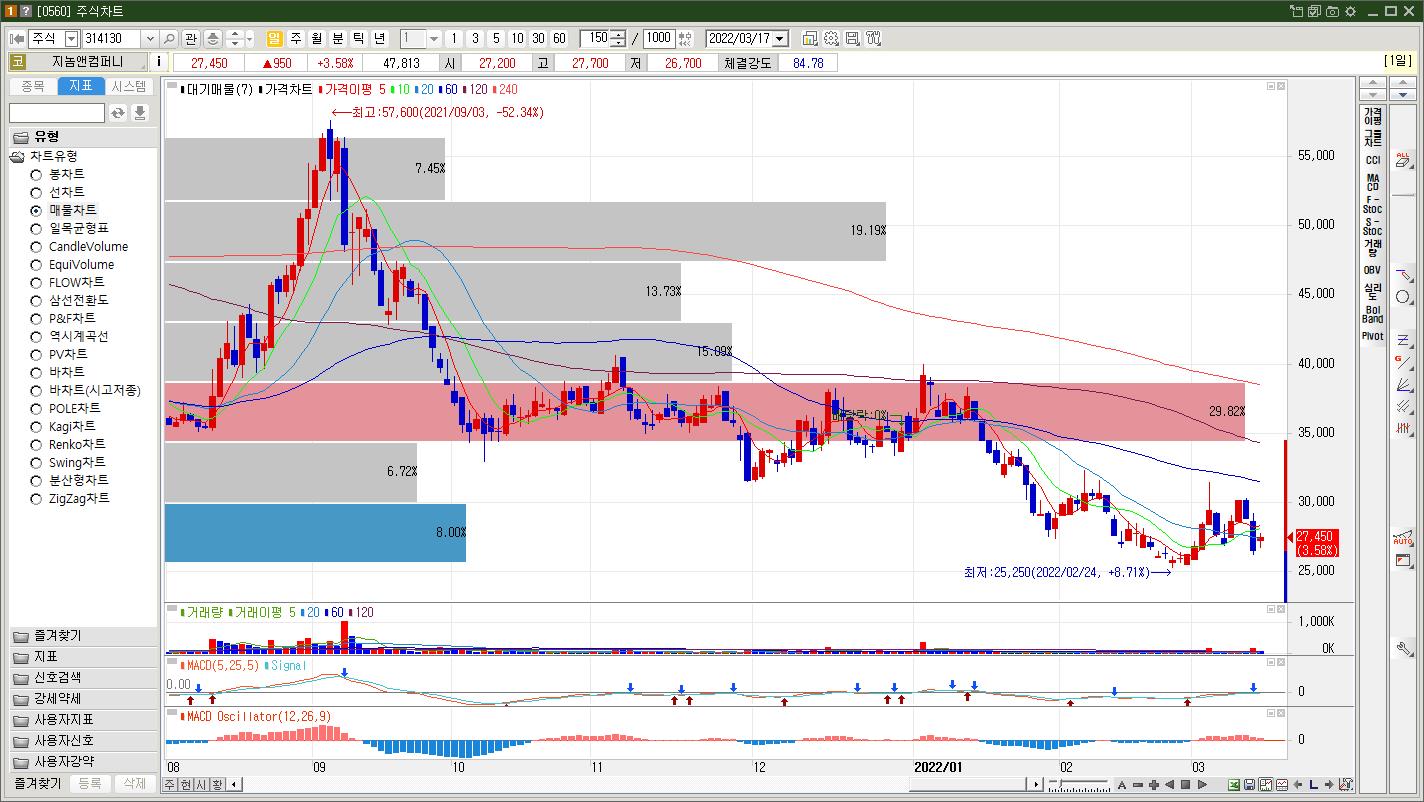Open chart settings gear in toolbar
Image resolution: width=1424 pixels, height=802 pixels.
click(x=831, y=39)
